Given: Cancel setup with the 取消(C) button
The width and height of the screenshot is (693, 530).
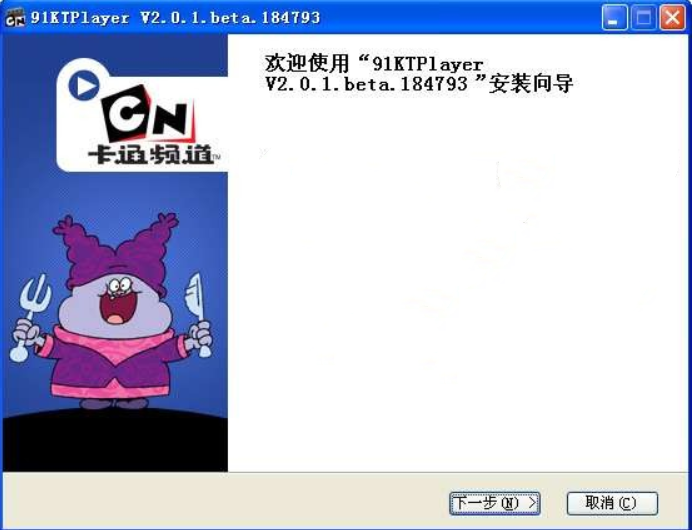Looking at the screenshot, I should coord(612,503).
